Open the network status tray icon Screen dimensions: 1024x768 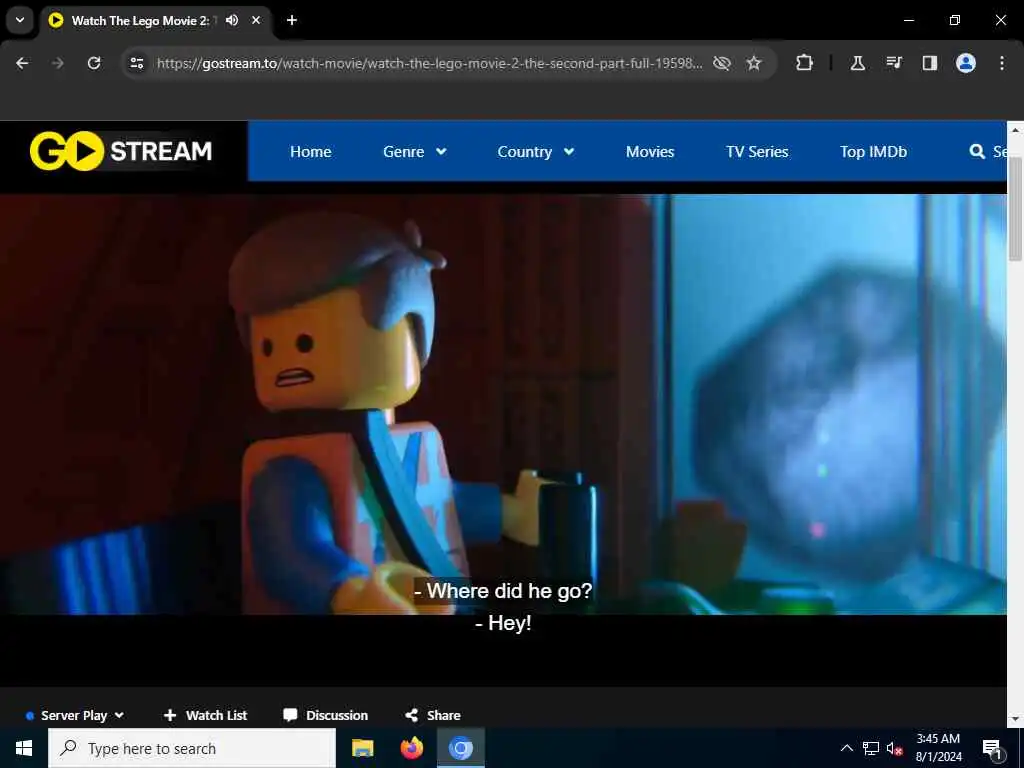click(871, 748)
